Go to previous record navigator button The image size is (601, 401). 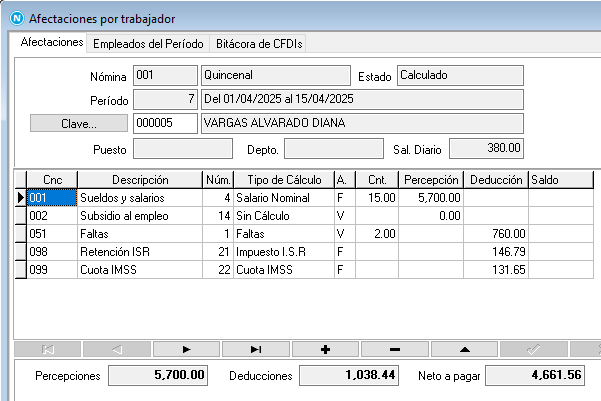tap(117, 349)
